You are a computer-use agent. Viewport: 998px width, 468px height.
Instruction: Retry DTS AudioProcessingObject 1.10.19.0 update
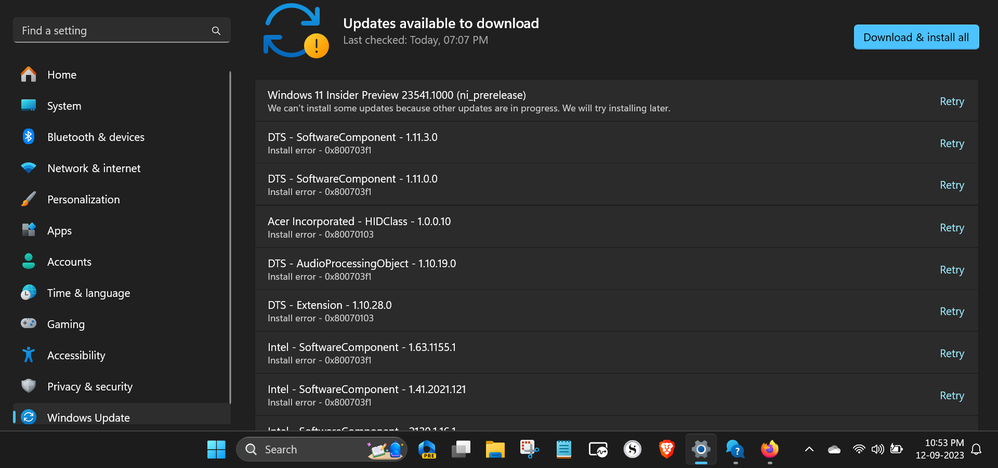(952, 270)
